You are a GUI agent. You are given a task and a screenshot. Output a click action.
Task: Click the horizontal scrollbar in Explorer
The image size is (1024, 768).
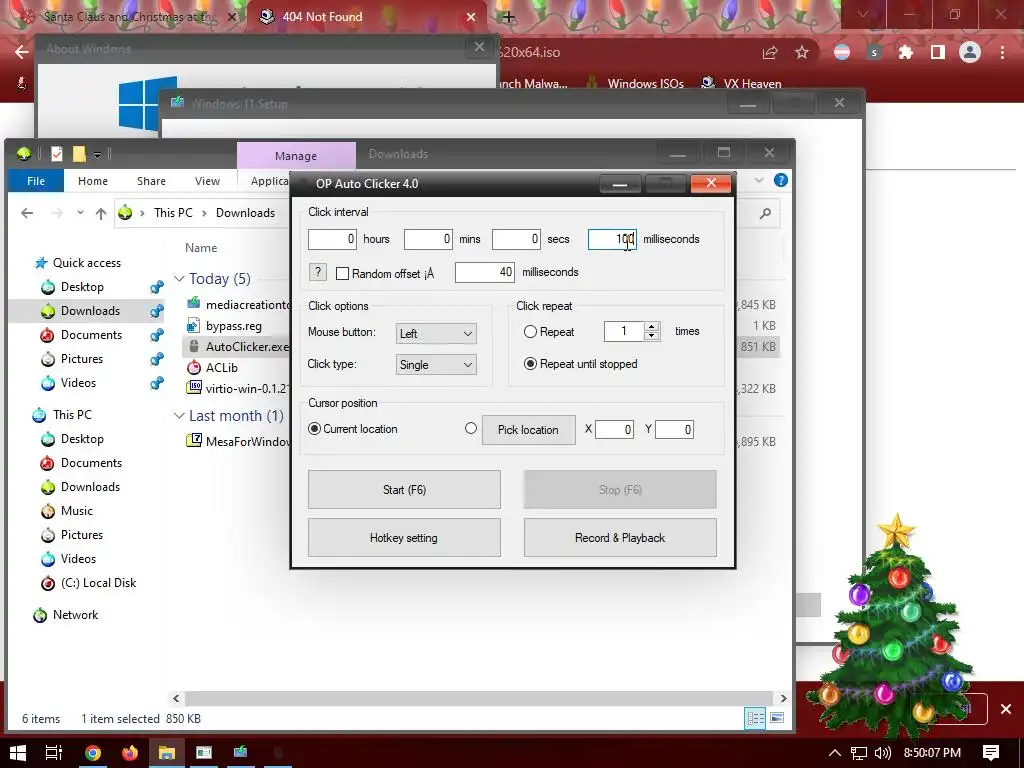479,698
